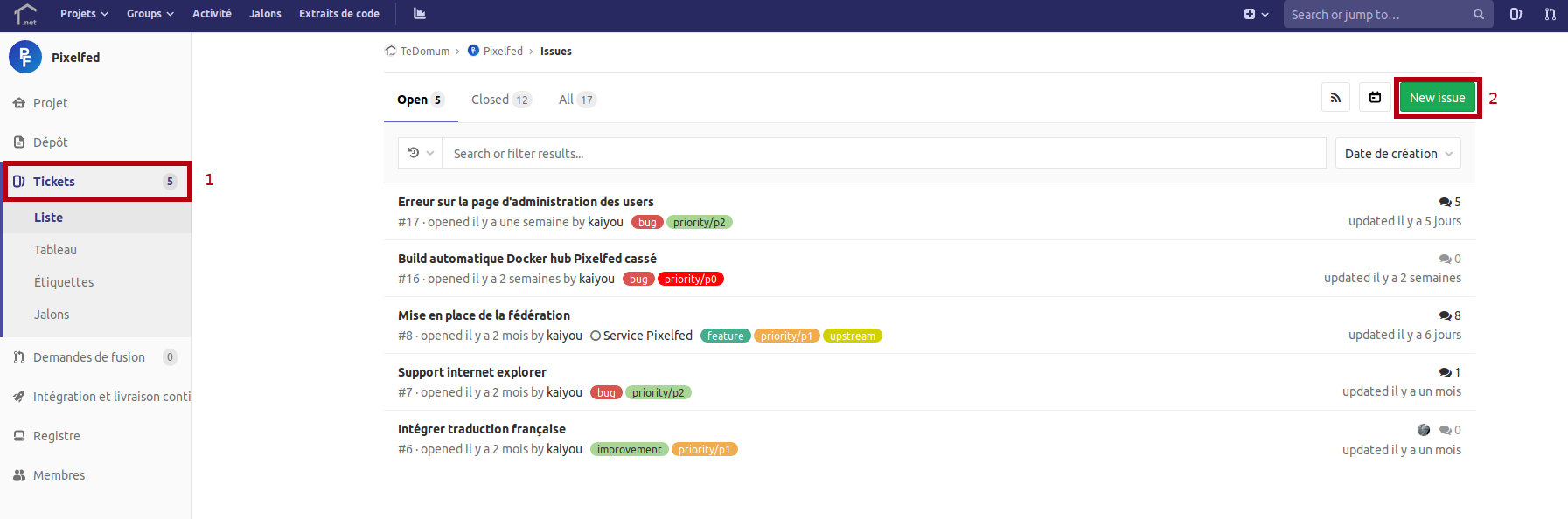Click the merge requests icon in top-right navbar
The image size is (1568, 519).
point(1550,14)
